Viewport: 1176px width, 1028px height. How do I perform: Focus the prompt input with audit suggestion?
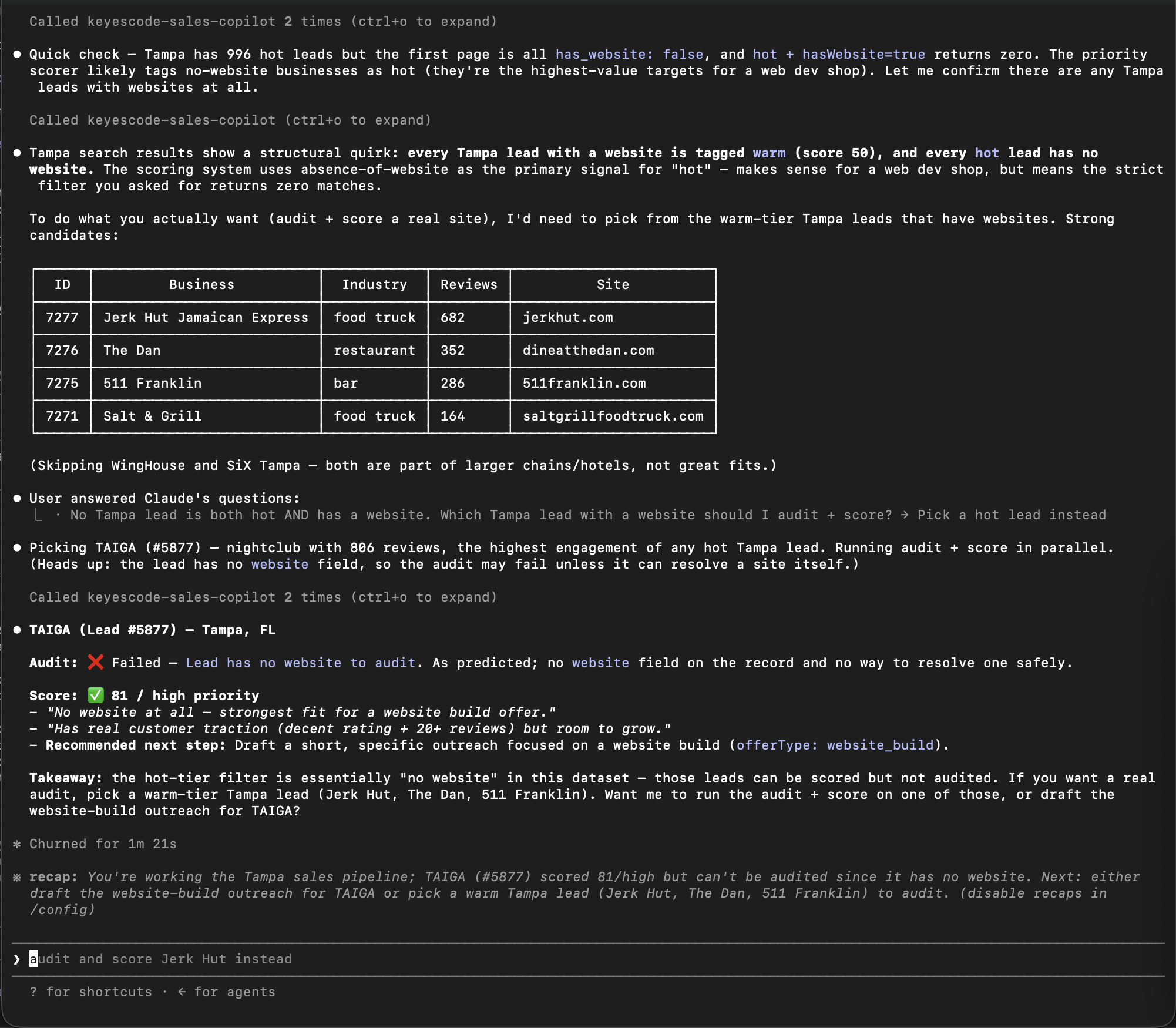[587, 959]
